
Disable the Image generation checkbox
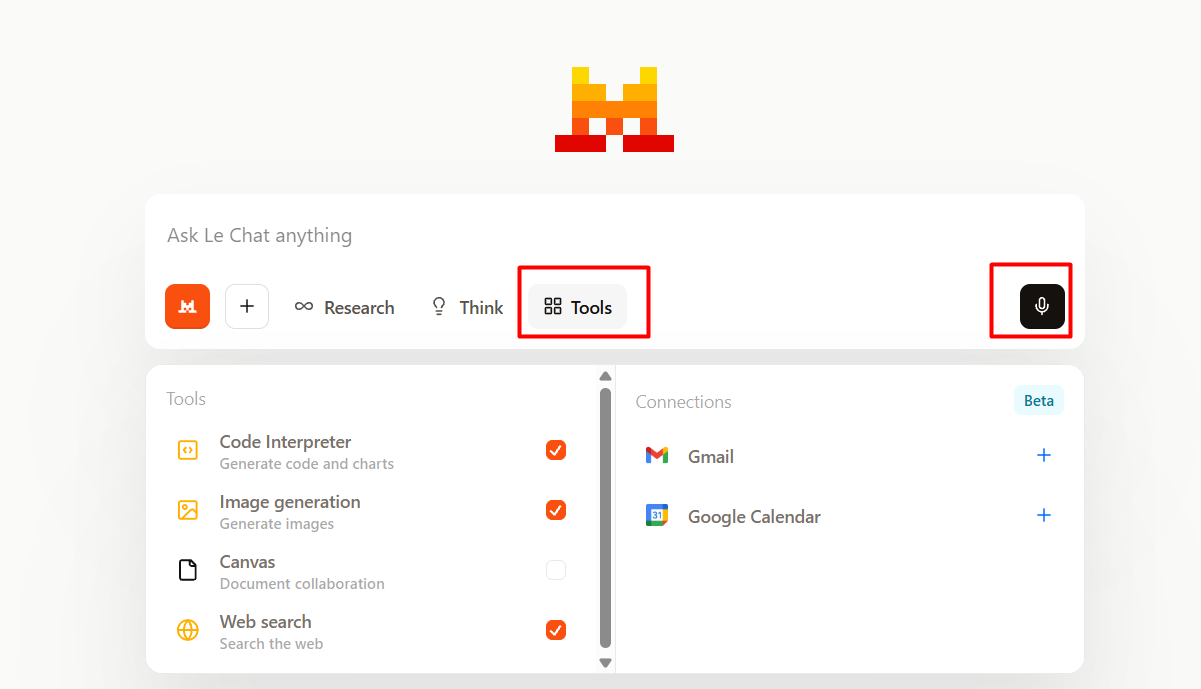pyautogui.click(x=556, y=510)
